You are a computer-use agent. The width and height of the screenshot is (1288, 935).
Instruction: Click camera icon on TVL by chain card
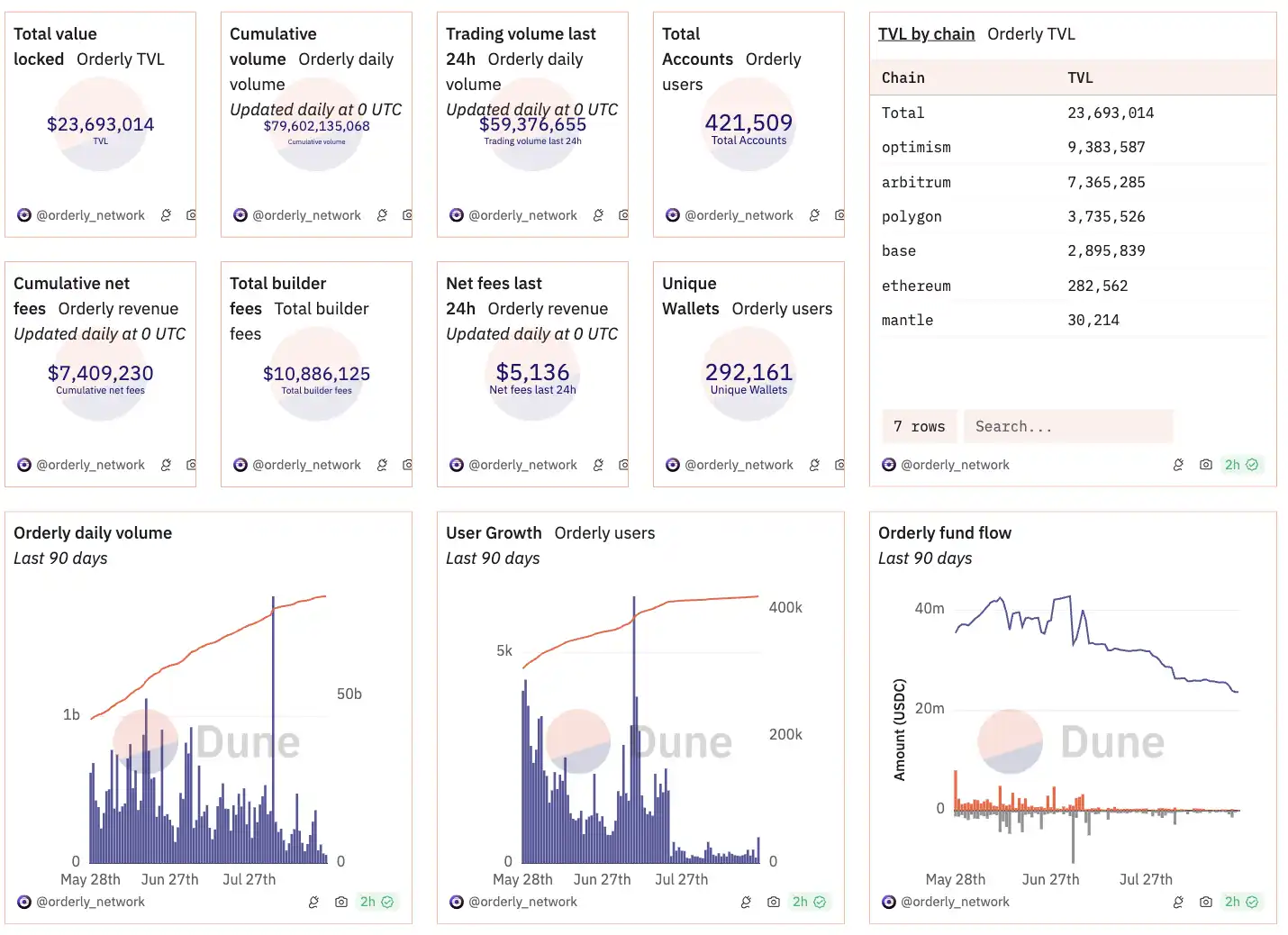[x=1205, y=465]
